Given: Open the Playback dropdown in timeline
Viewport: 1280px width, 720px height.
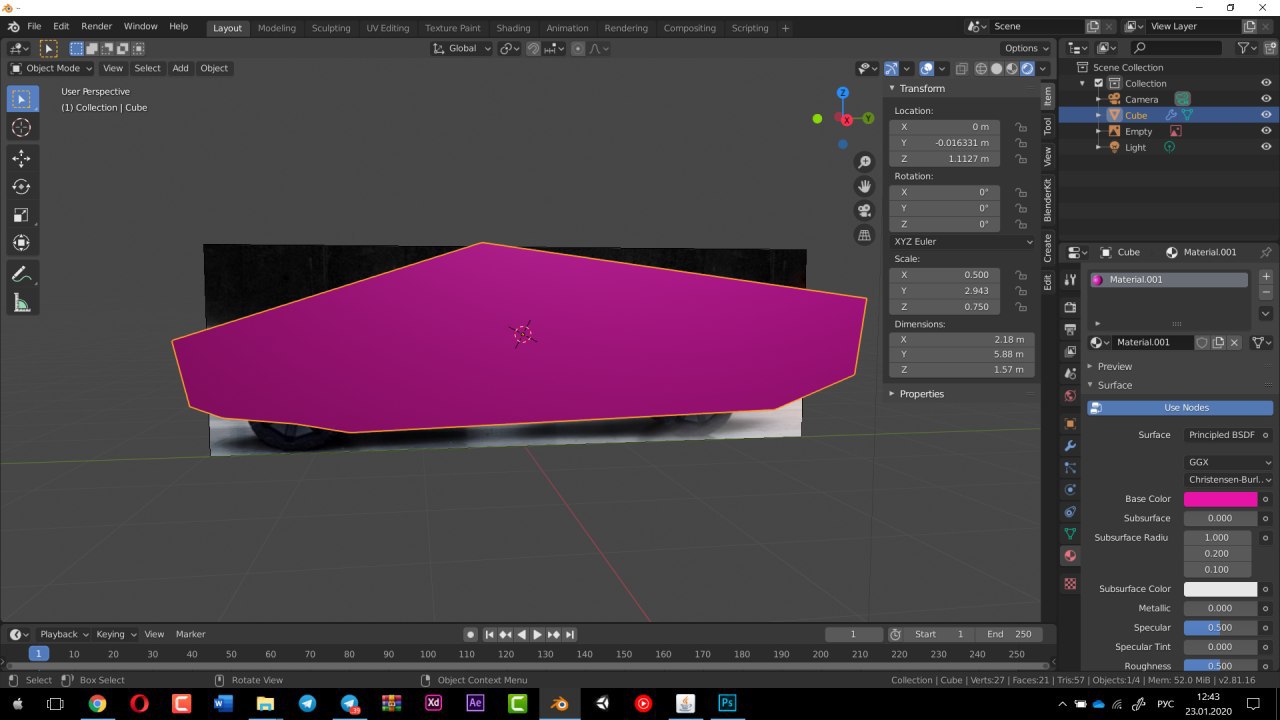Looking at the screenshot, I should tap(64, 634).
